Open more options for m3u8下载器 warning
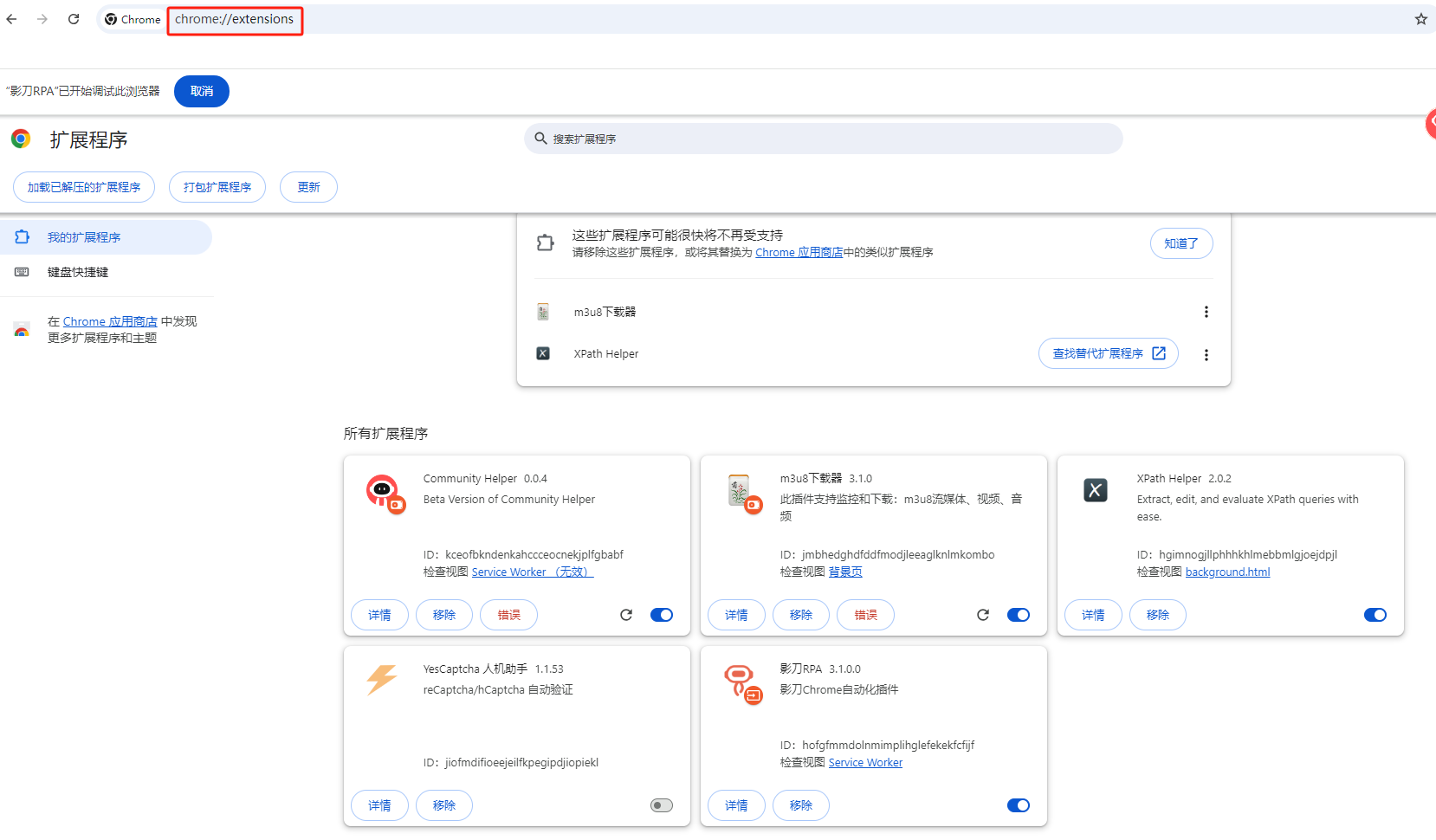The image size is (1436, 840). click(x=1206, y=312)
